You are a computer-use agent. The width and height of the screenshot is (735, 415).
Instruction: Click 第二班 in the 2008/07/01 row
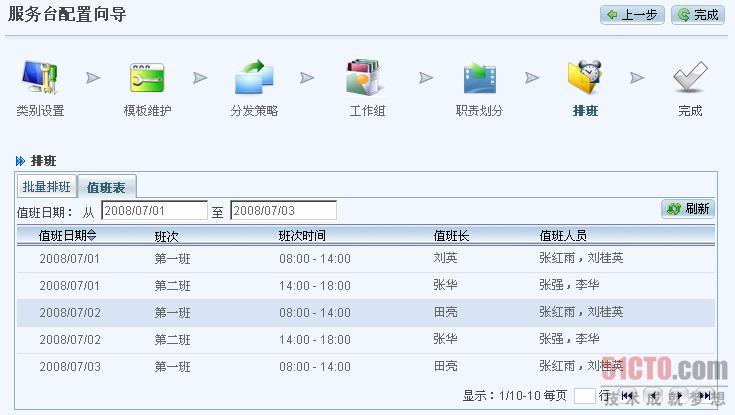tap(172, 286)
